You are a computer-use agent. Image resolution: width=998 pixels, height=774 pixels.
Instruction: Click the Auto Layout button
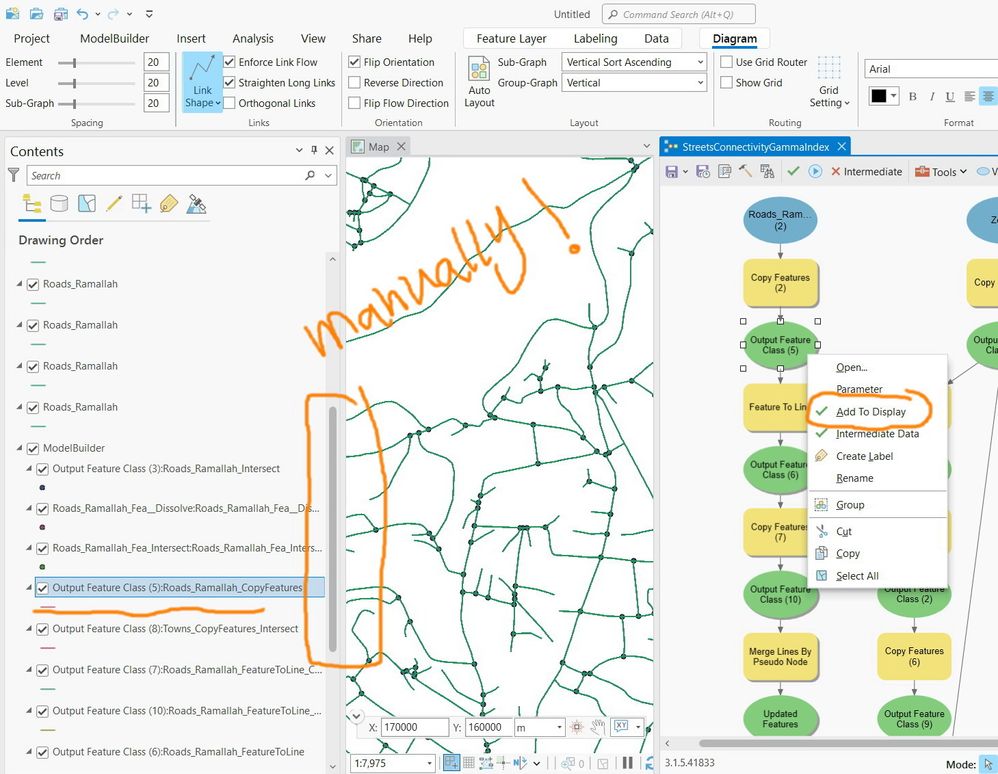(x=479, y=83)
